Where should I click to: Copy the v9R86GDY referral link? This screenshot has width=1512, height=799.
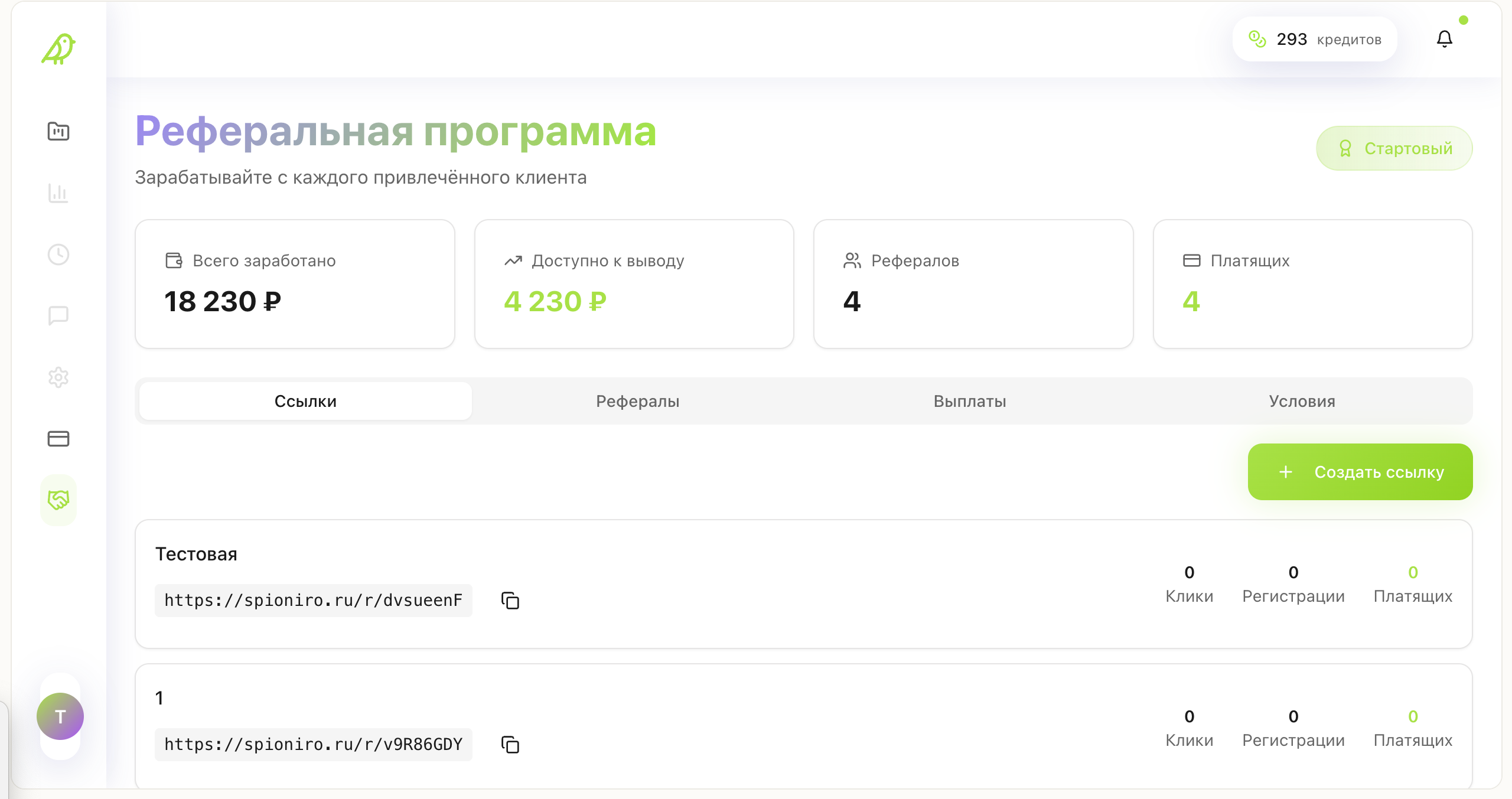(509, 745)
